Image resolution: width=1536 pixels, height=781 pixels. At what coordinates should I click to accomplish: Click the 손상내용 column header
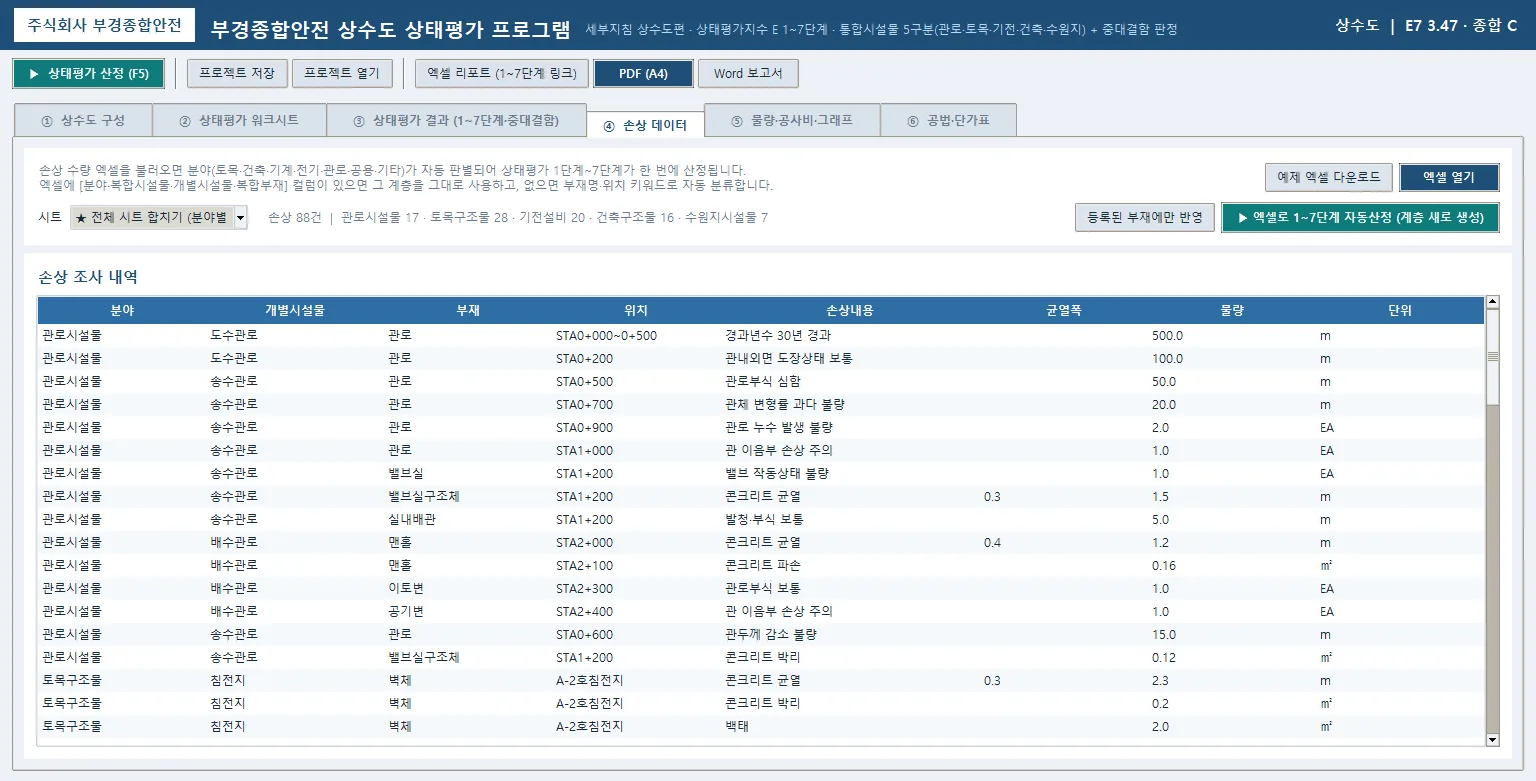pos(850,310)
